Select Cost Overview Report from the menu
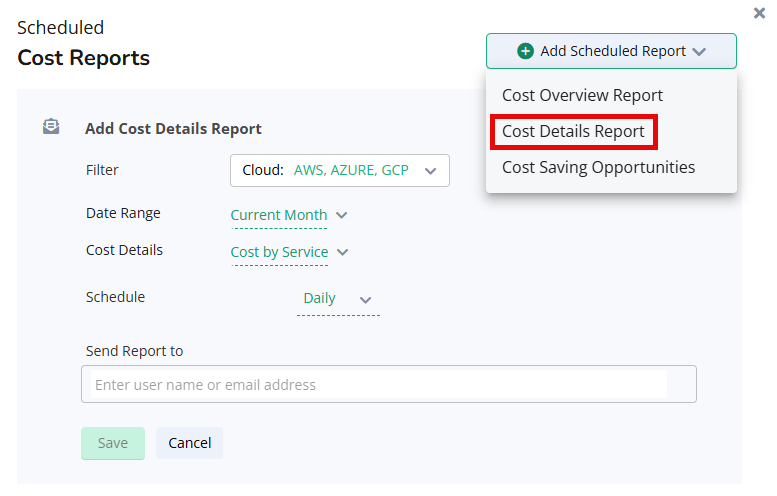Screen dimensions: 777x496 pos(582,96)
